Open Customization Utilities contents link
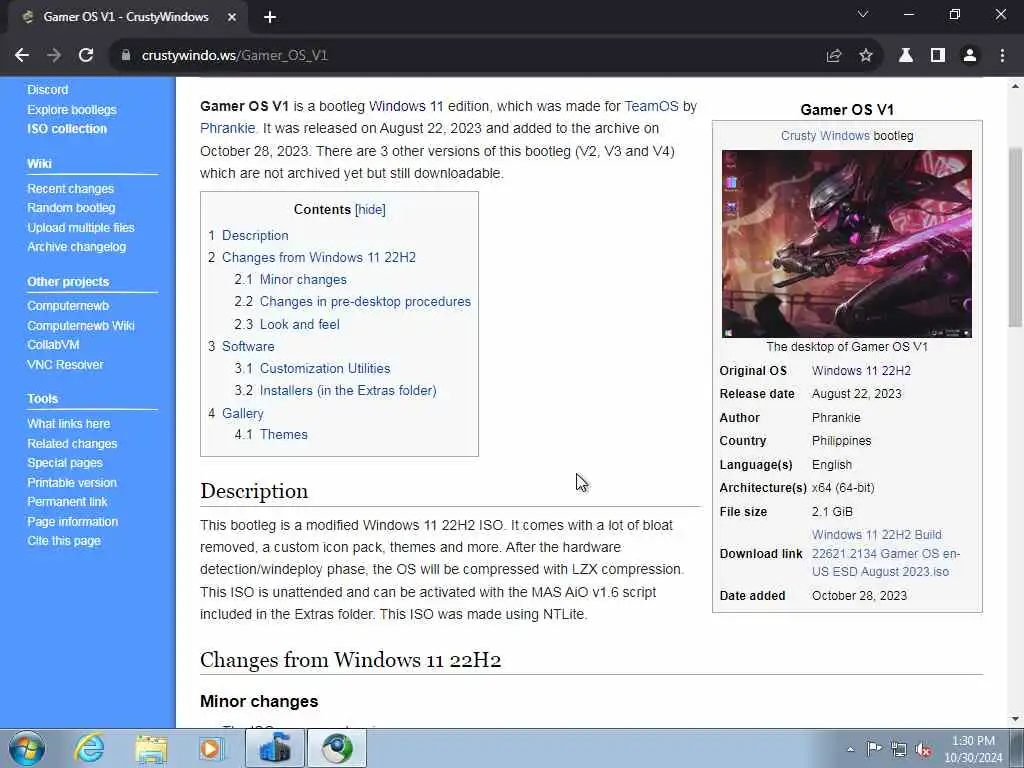This screenshot has width=1024, height=768. coord(325,368)
